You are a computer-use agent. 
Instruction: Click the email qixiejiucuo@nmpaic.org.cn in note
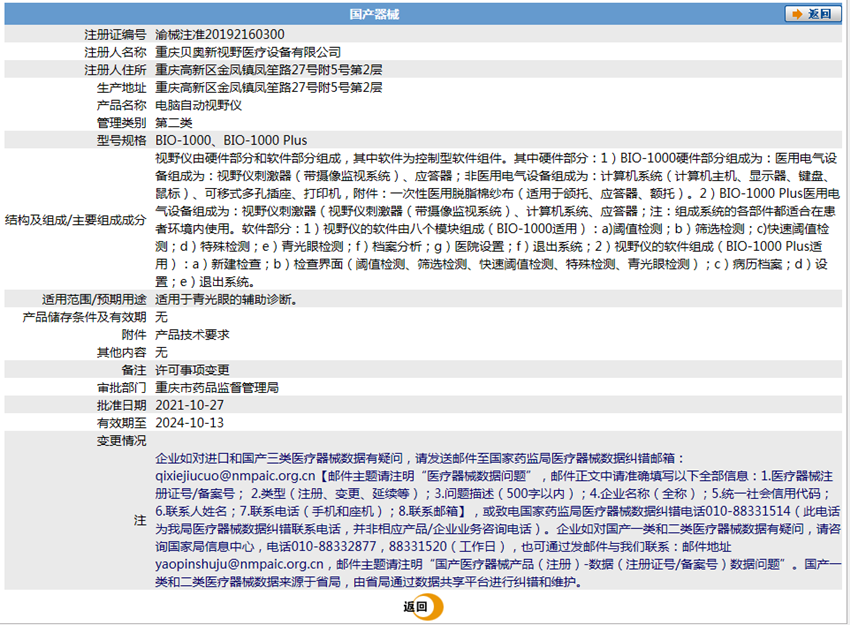(x=235, y=476)
